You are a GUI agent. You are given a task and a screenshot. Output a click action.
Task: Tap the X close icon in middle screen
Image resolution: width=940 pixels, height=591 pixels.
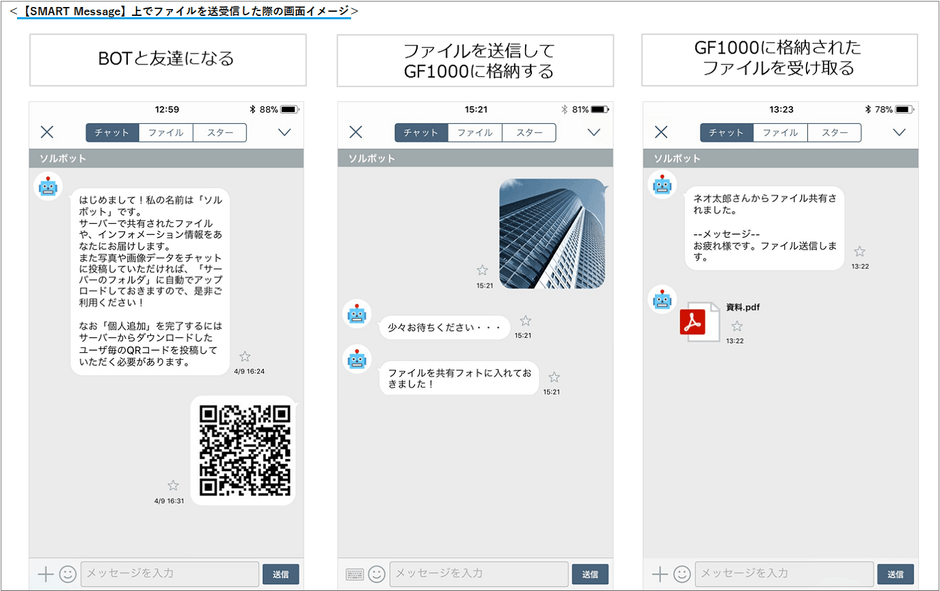point(356,131)
